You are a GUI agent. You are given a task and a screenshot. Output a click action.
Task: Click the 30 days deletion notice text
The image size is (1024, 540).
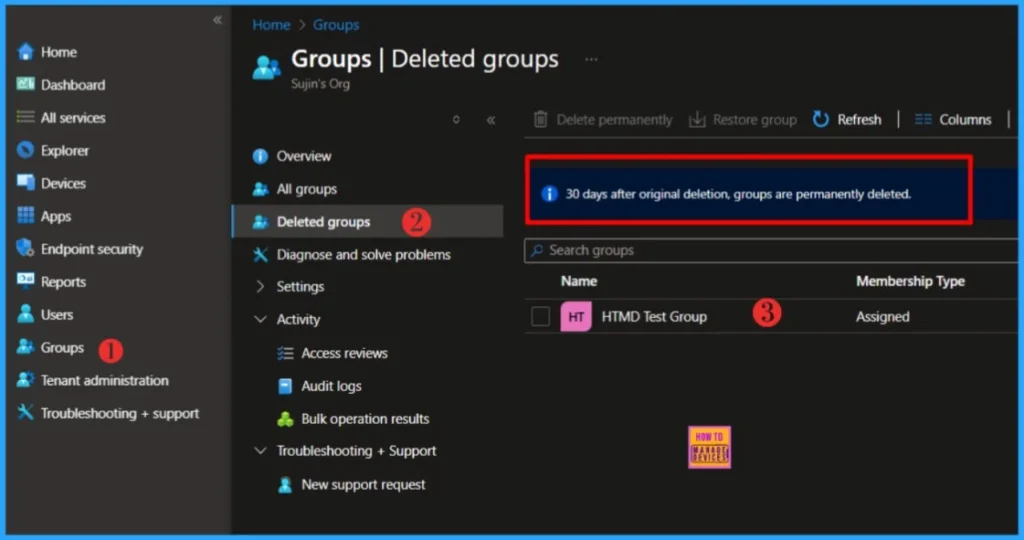tap(738, 194)
